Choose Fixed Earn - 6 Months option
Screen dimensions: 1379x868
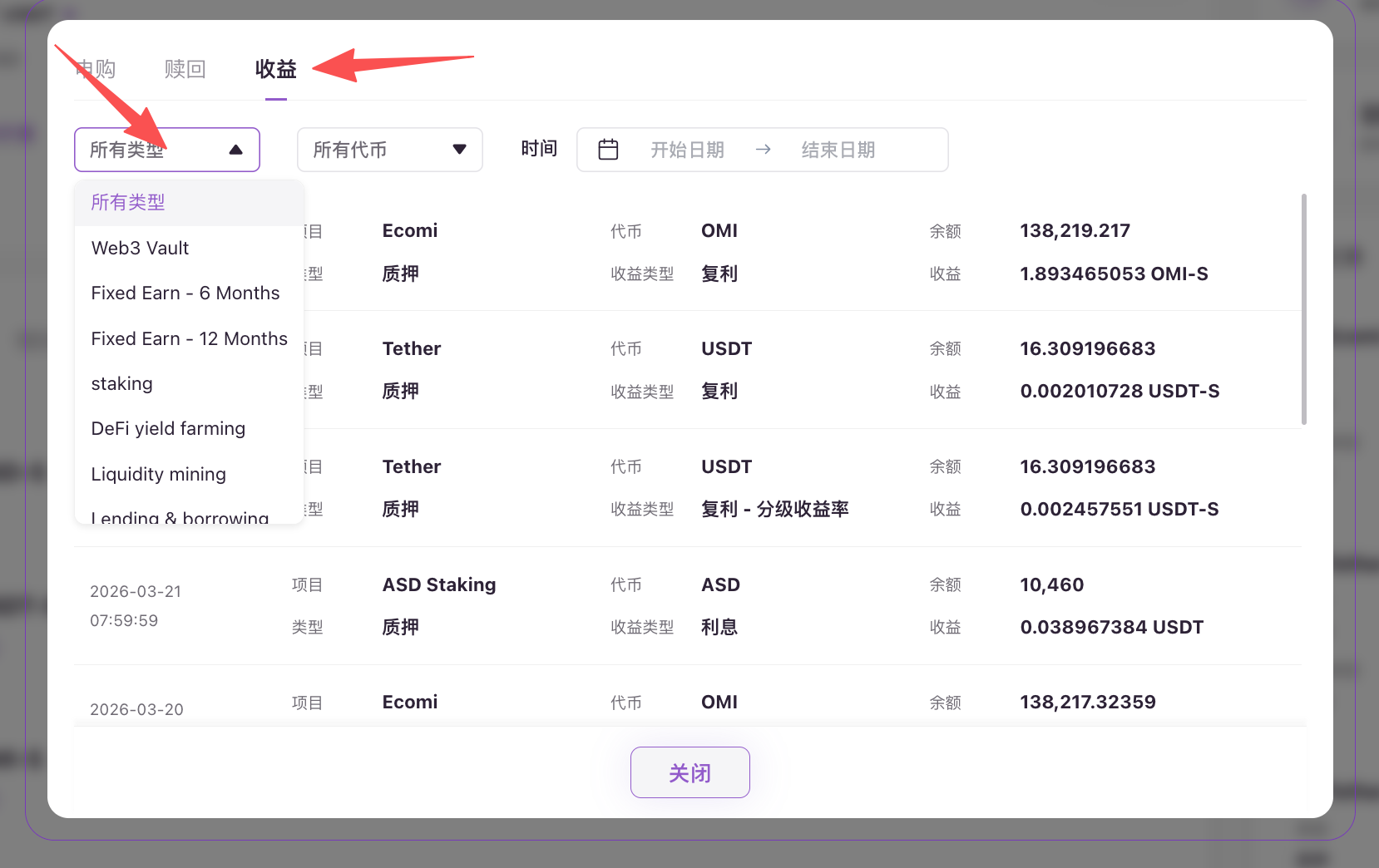click(185, 293)
